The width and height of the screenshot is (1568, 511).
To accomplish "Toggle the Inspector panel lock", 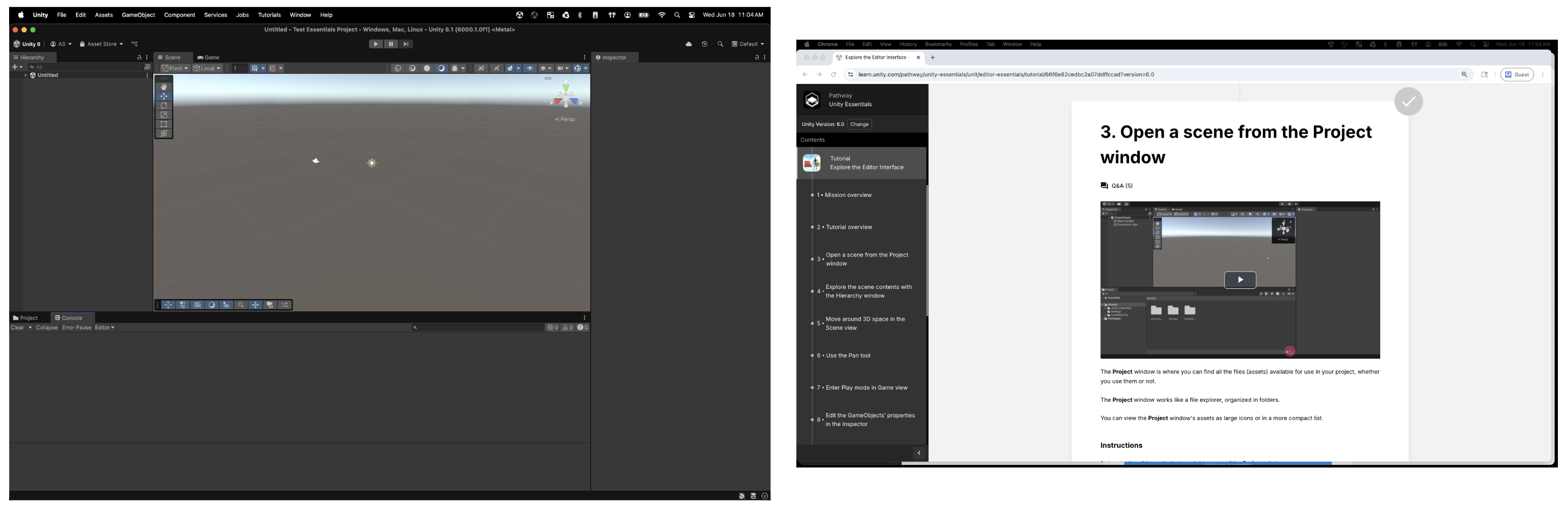I will [x=757, y=57].
